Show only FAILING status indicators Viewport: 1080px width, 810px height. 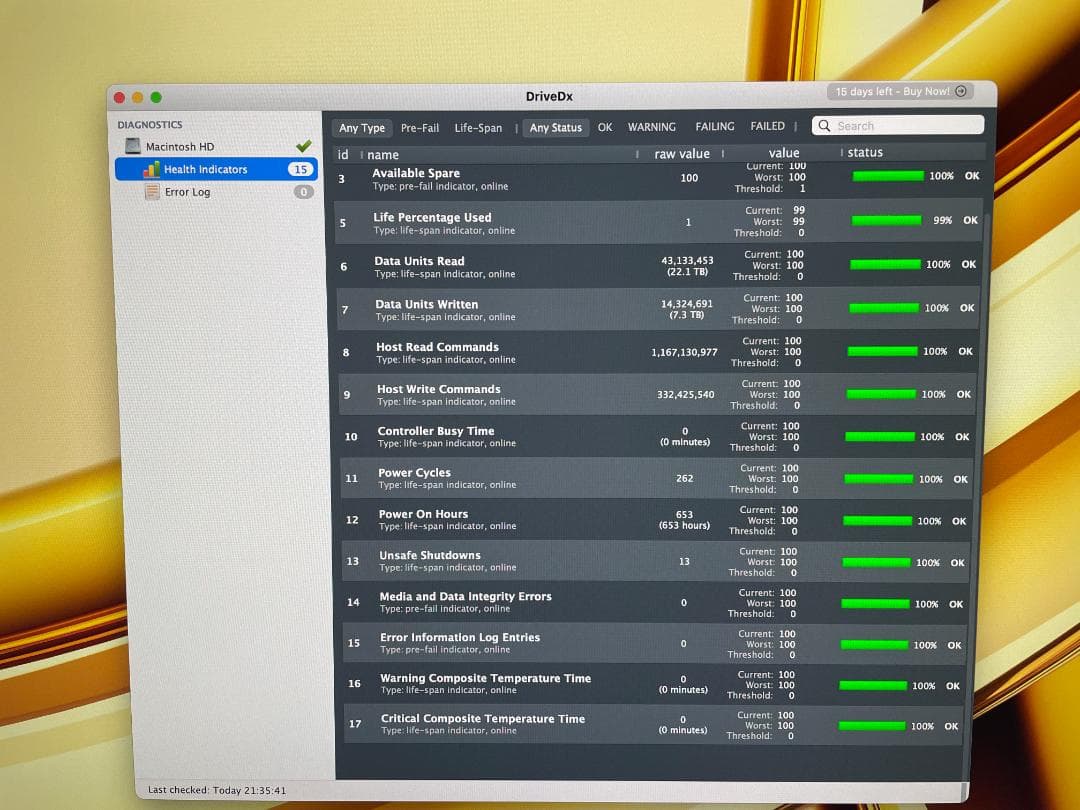714,127
